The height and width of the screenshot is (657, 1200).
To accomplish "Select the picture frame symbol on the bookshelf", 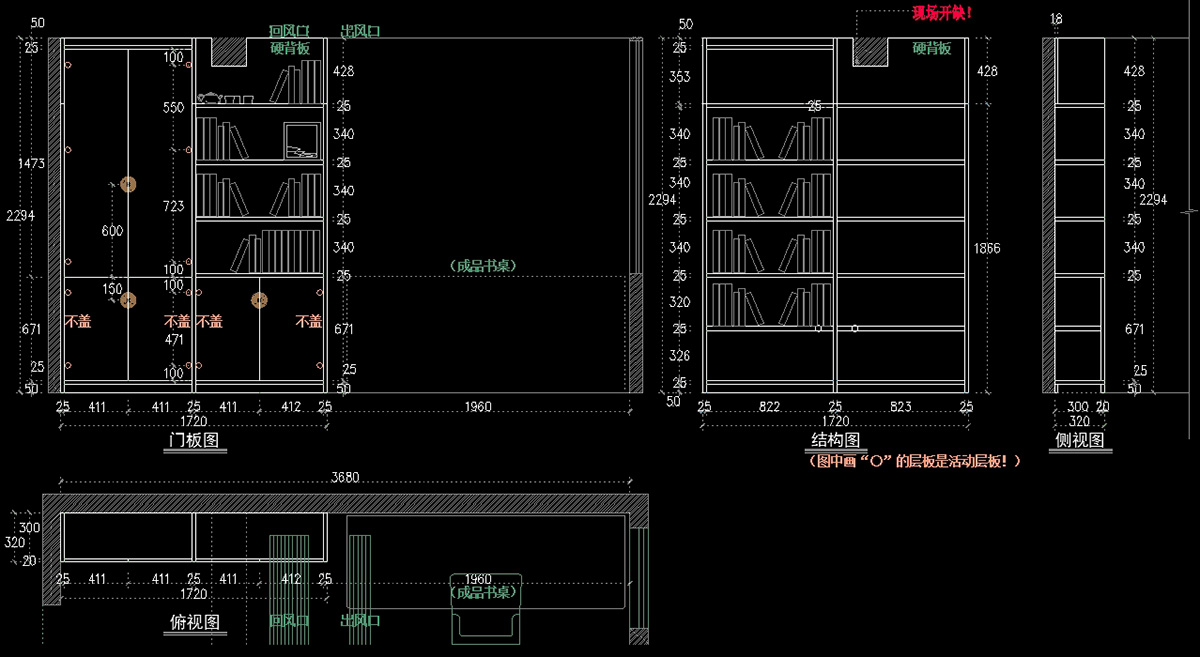I will pyautogui.click(x=301, y=140).
